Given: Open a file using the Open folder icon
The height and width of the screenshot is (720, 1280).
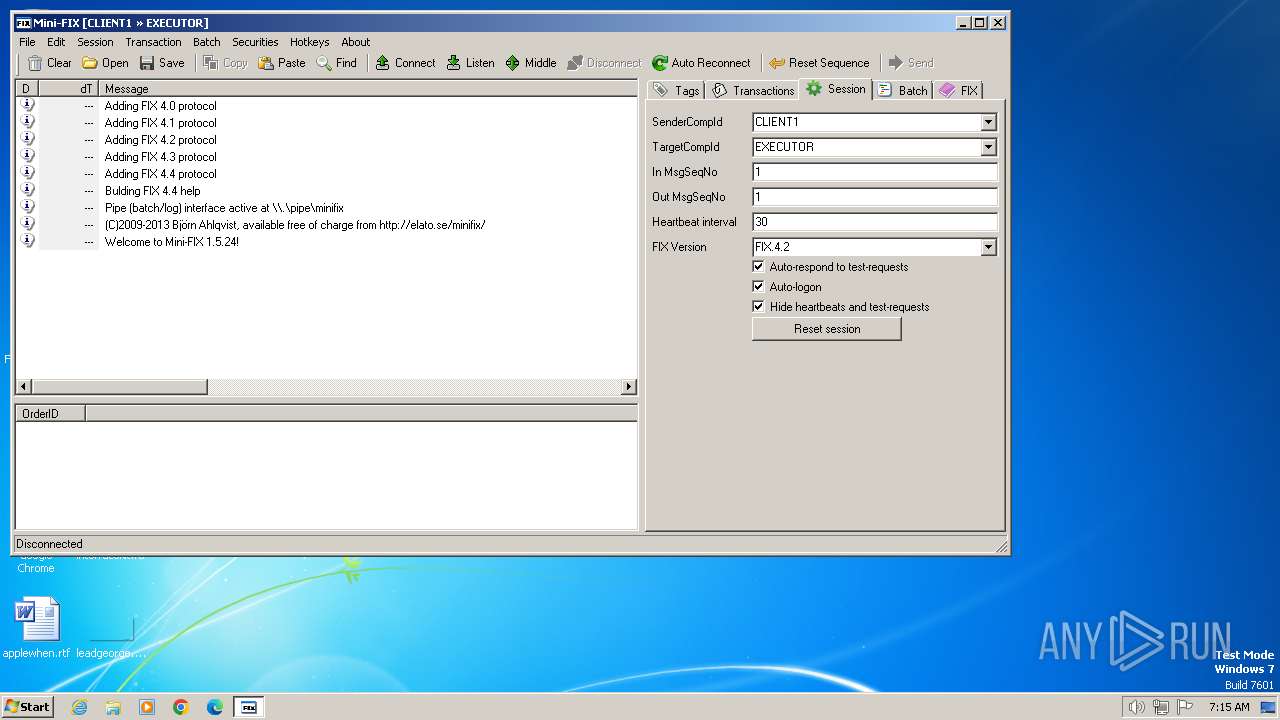Looking at the screenshot, I should (x=90, y=63).
